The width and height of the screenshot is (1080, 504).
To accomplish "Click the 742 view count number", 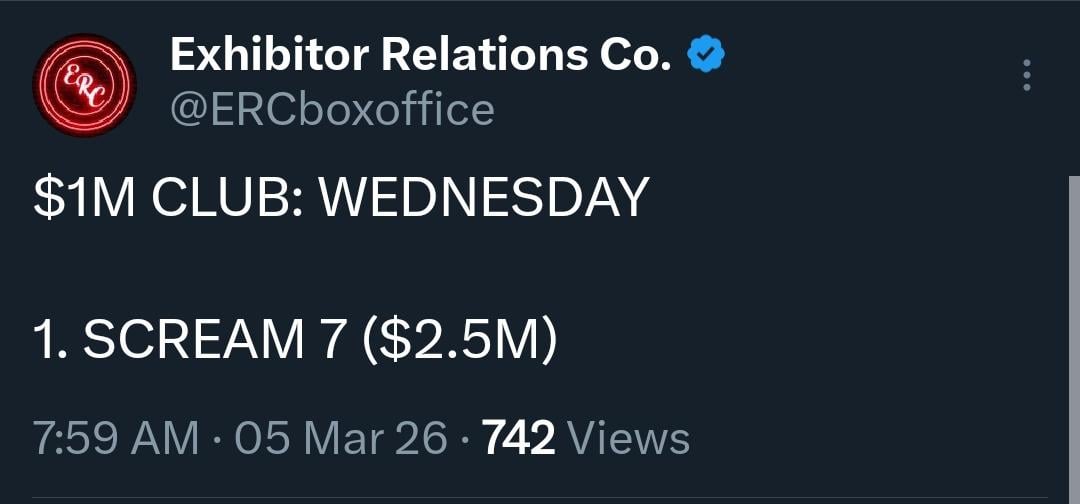I will tap(518, 439).
